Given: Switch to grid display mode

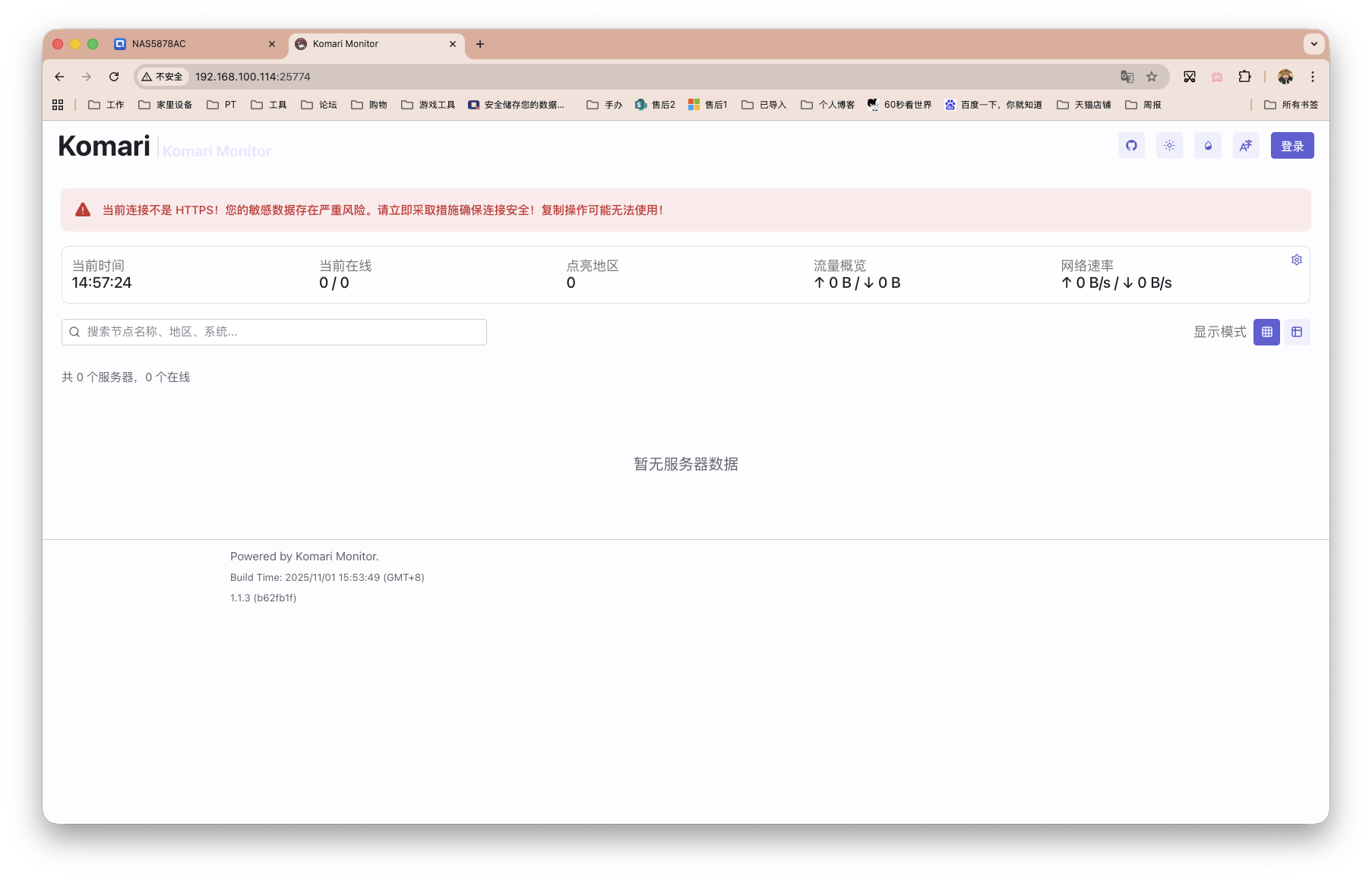Looking at the screenshot, I should [1266, 332].
